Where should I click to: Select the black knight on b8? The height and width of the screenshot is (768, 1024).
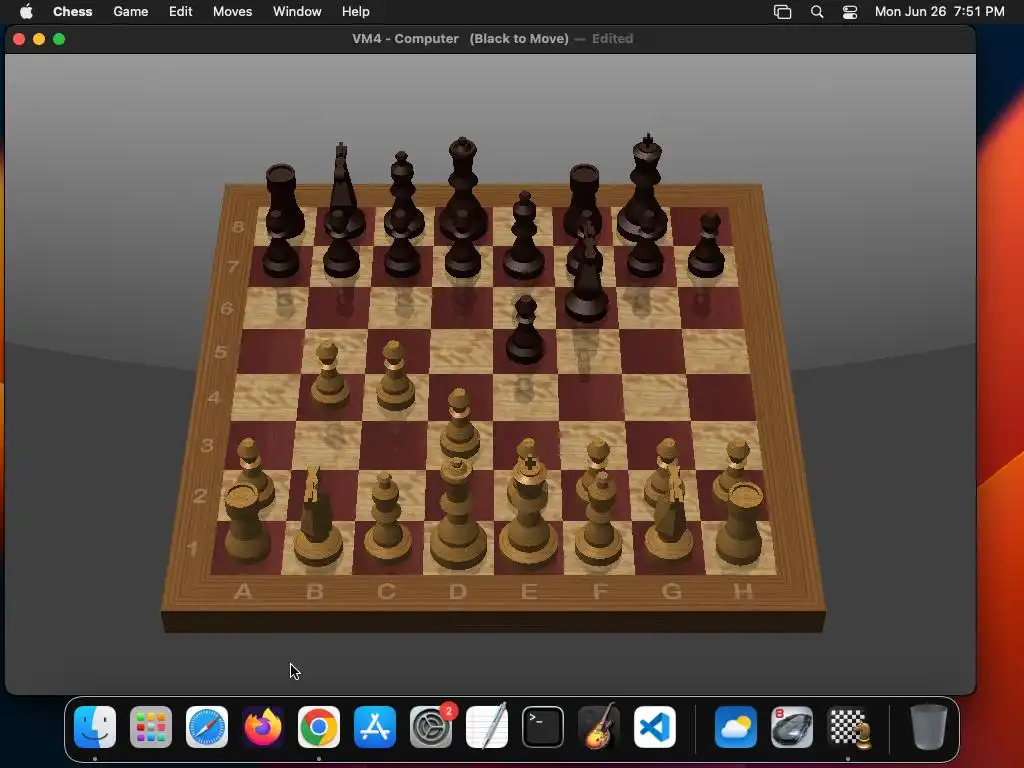point(343,189)
